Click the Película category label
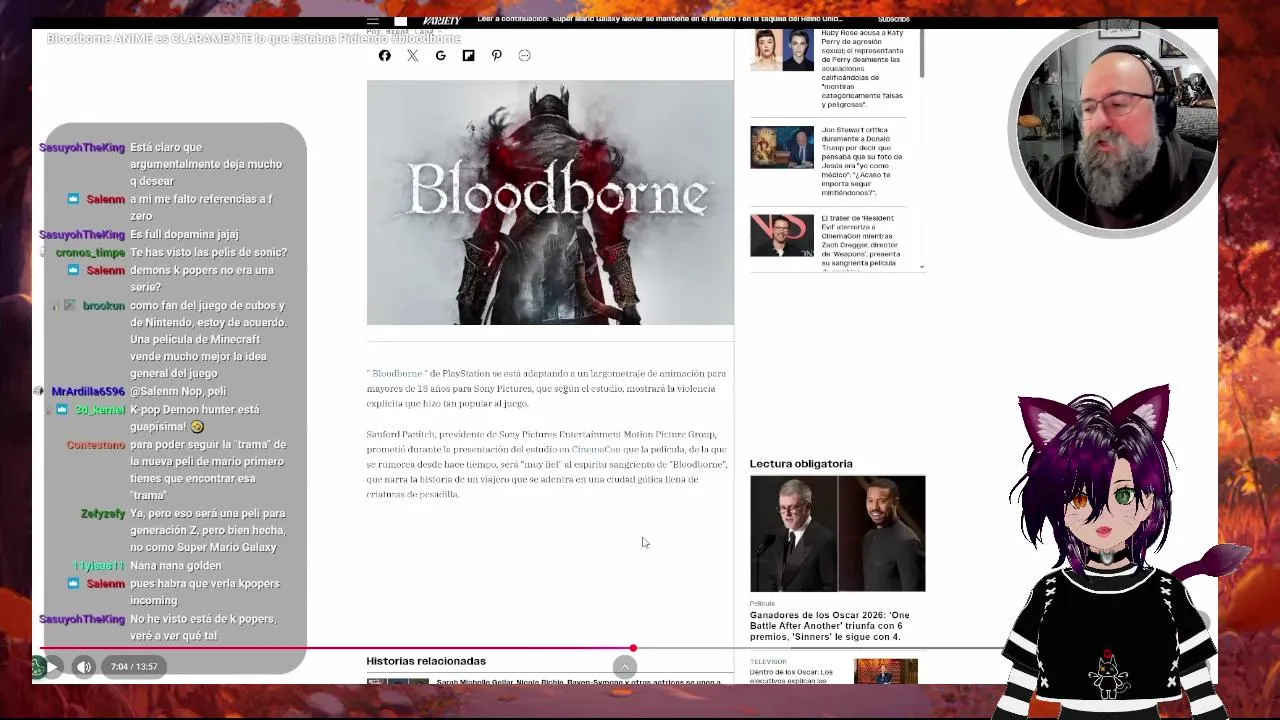This screenshot has height=720, width=1280. [762, 604]
